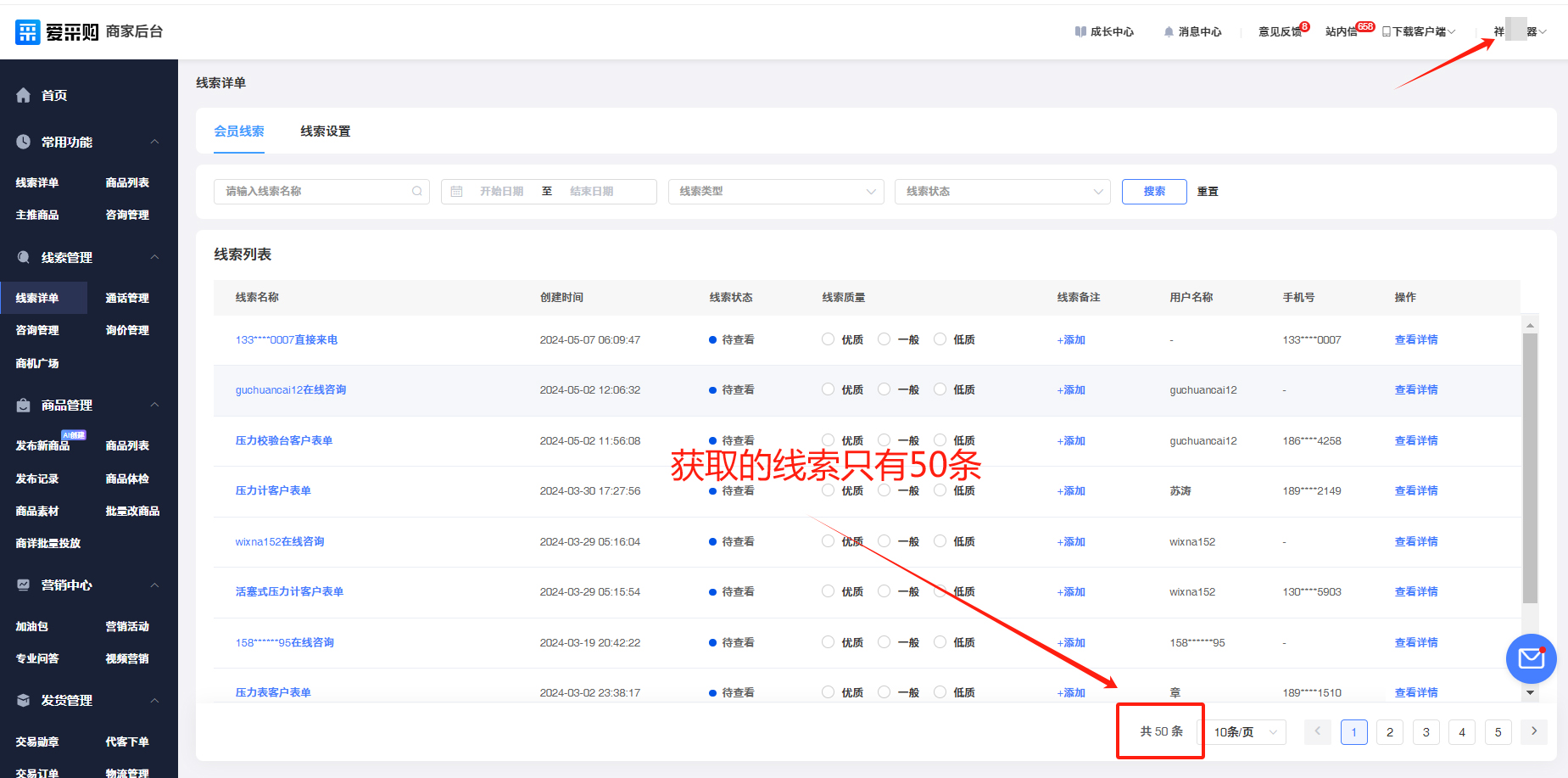Open 通话管理 in the sidebar

click(127, 299)
